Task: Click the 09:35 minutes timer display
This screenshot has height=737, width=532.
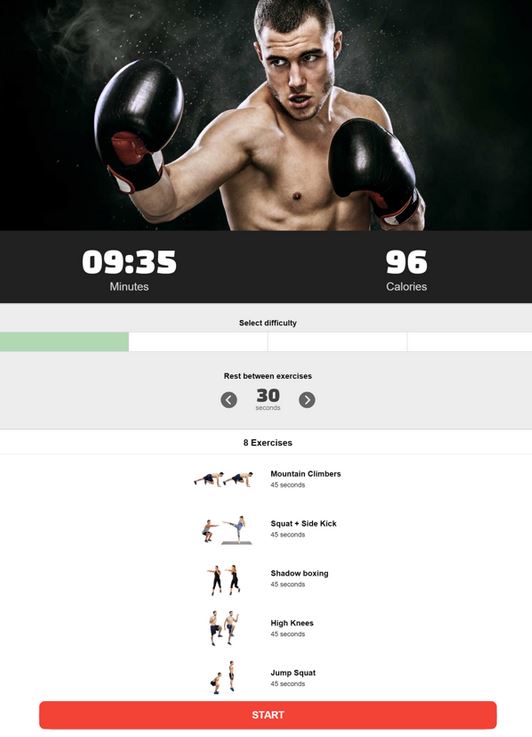Action: [129, 262]
